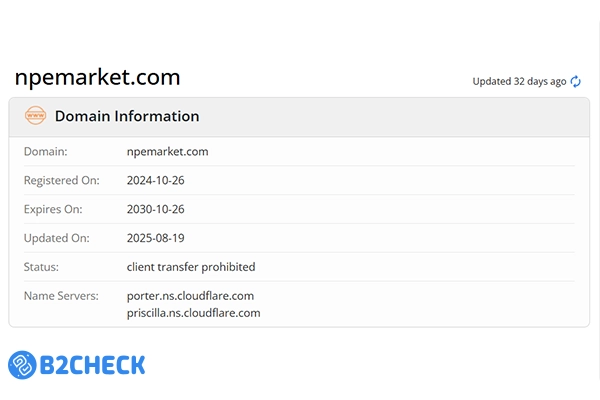
Task: Click the www icon in Domain Information header
Action: click(36, 117)
